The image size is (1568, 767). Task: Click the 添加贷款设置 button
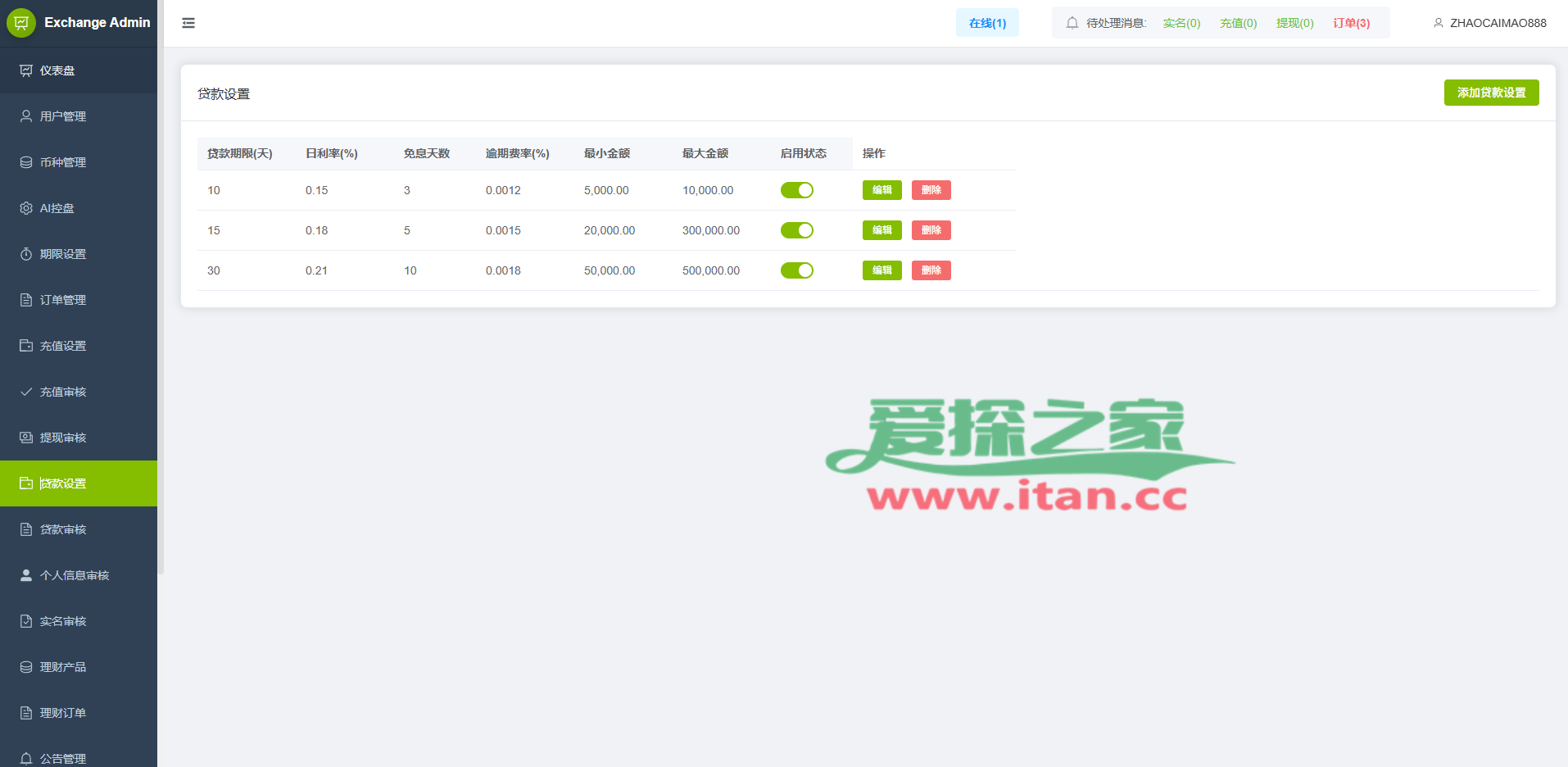[x=1491, y=93]
